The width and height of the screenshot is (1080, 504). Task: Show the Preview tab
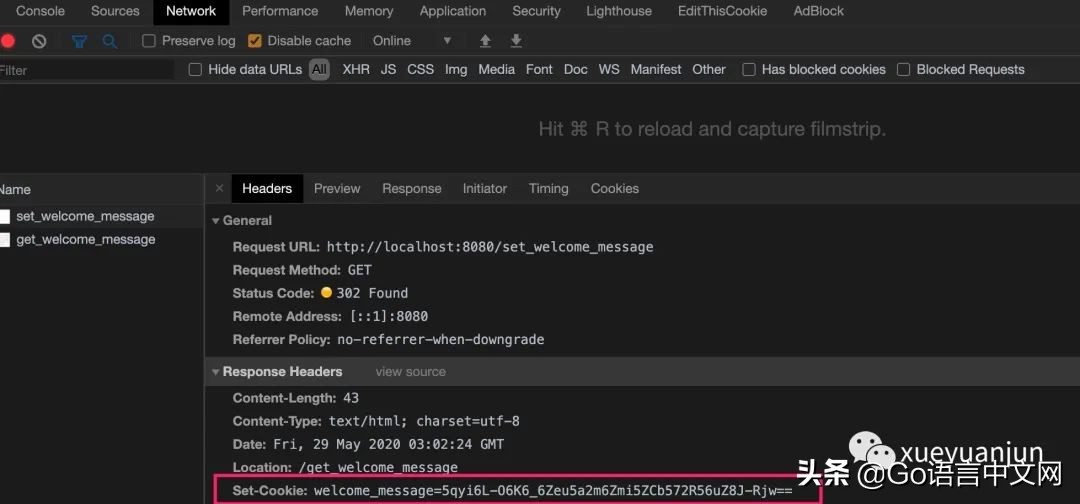[337, 189]
